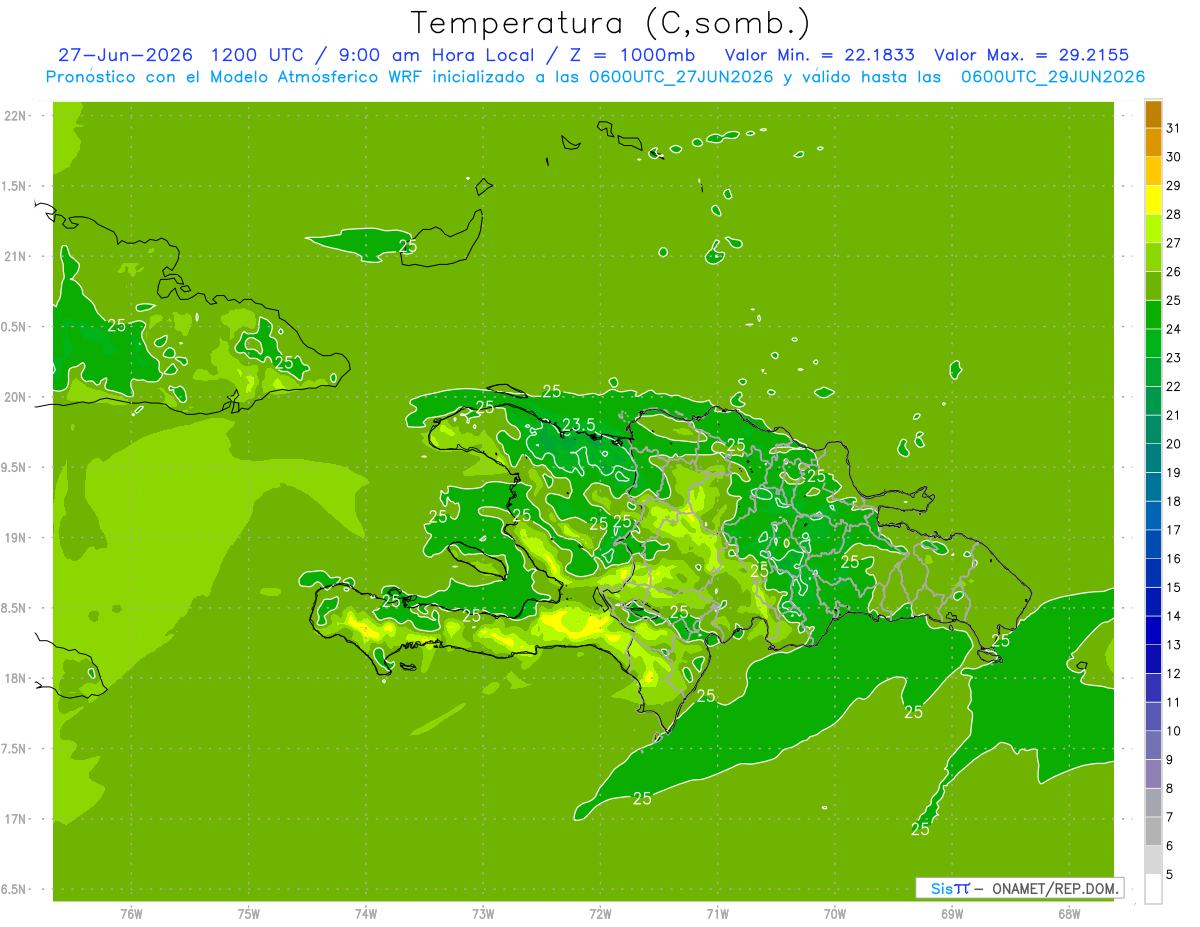
Task: Click the "SisPI - ONAMET/REP.DOM." credit box
Action: point(1020,888)
